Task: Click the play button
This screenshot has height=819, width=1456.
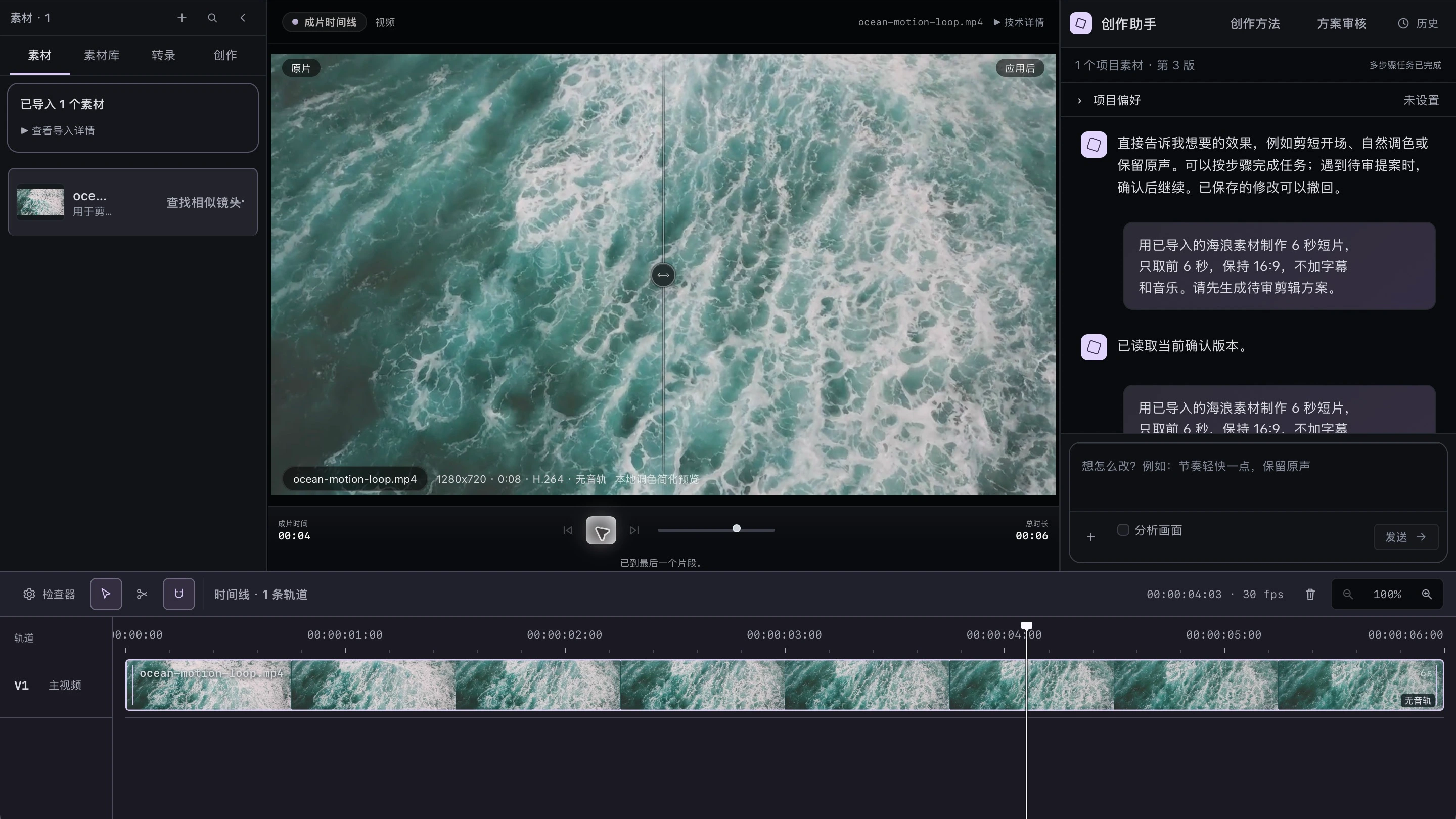Action: click(601, 530)
